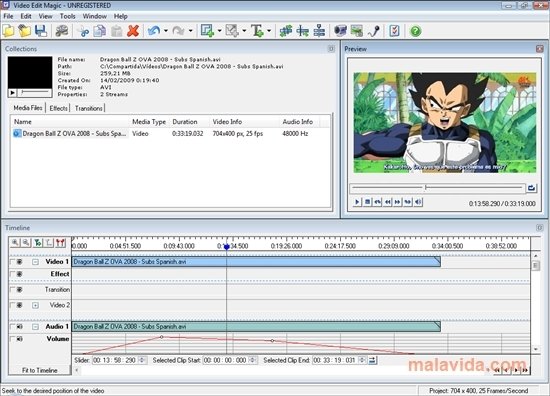550x396 pixels.
Task: Click the checklist options toolbar icon
Action: [394, 31]
